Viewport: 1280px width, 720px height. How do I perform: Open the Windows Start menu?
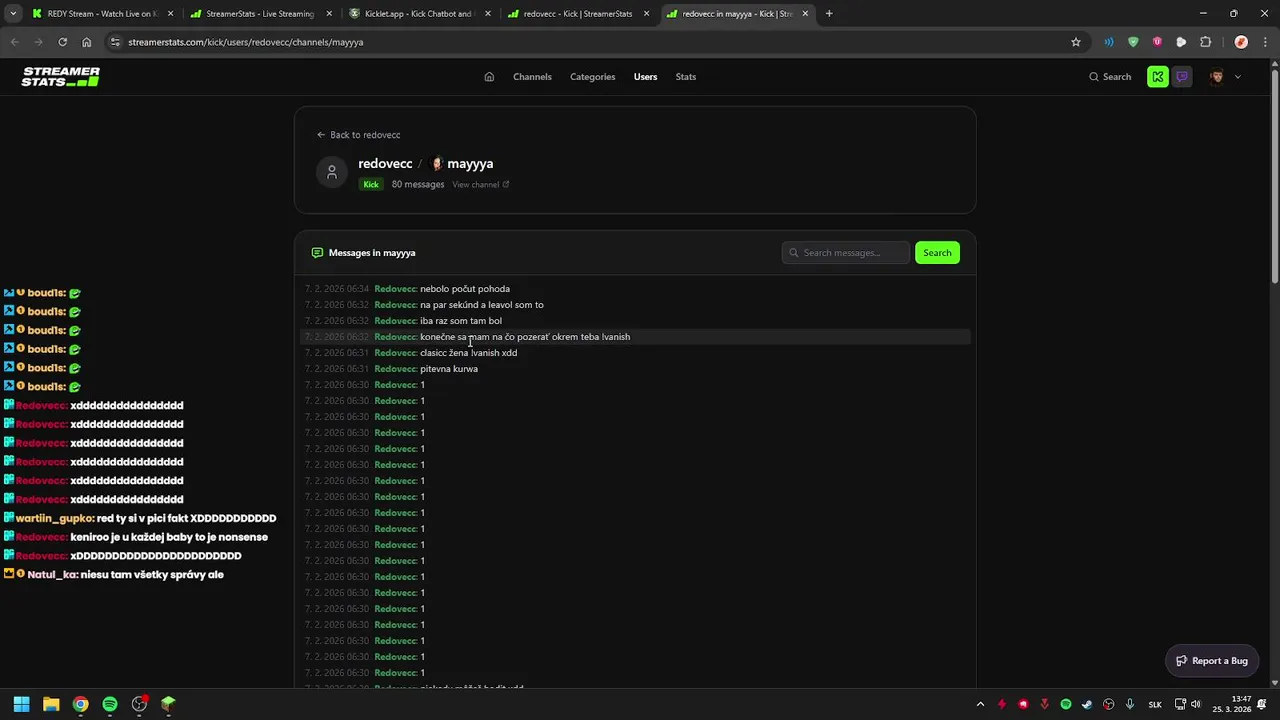coord(21,704)
